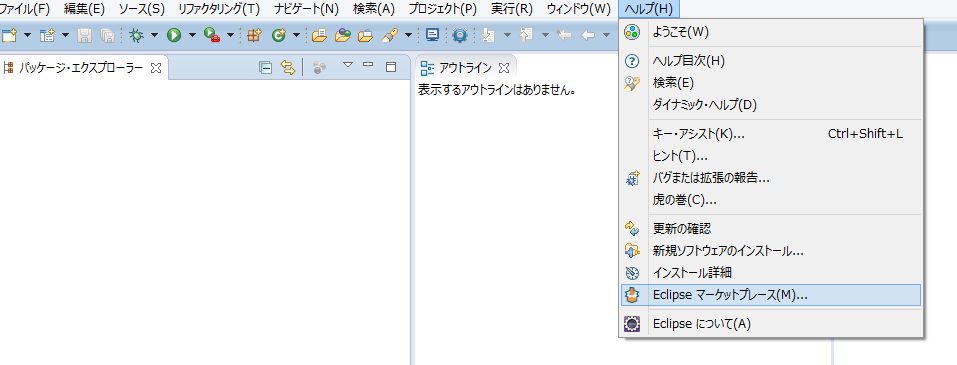Click the Run External Tools icon
The width and height of the screenshot is (957, 365).
click(212, 35)
